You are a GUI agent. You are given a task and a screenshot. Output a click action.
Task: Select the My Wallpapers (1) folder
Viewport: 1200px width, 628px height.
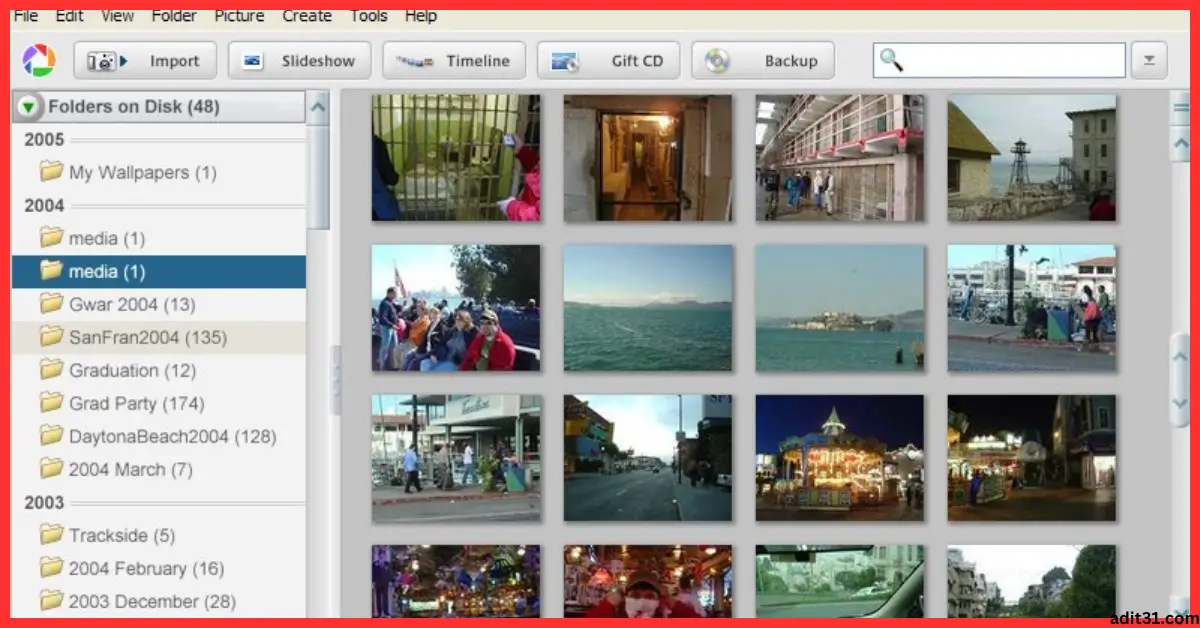click(x=159, y=172)
